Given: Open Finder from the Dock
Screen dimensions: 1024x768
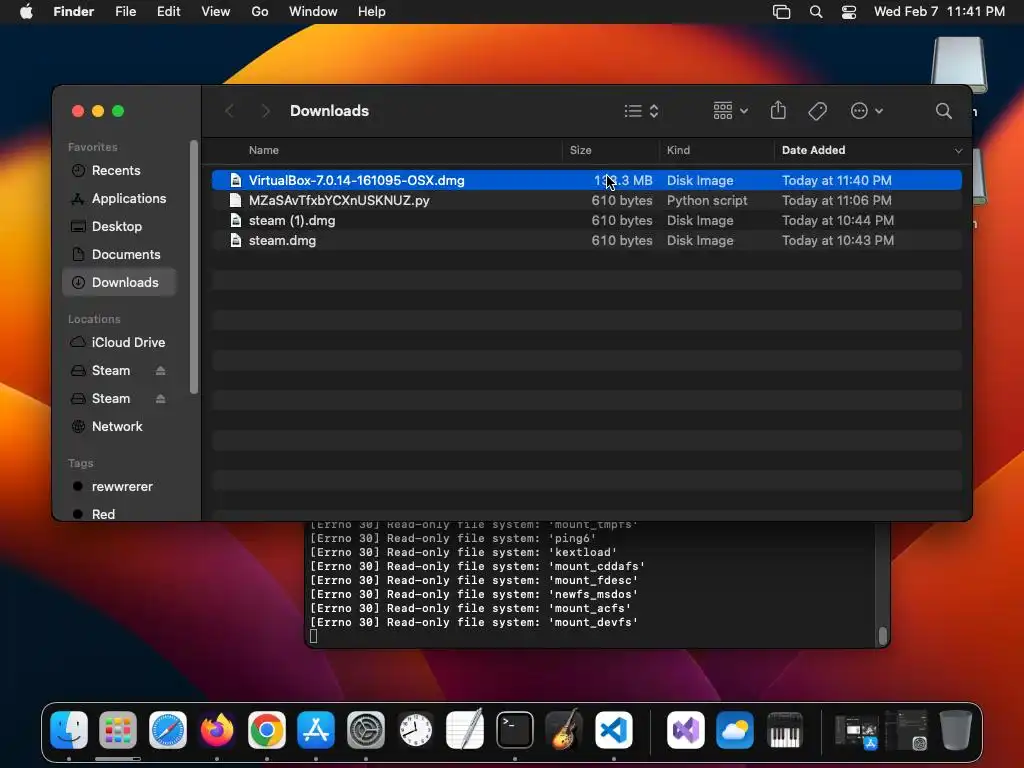Looking at the screenshot, I should click(x=69, y=729).
